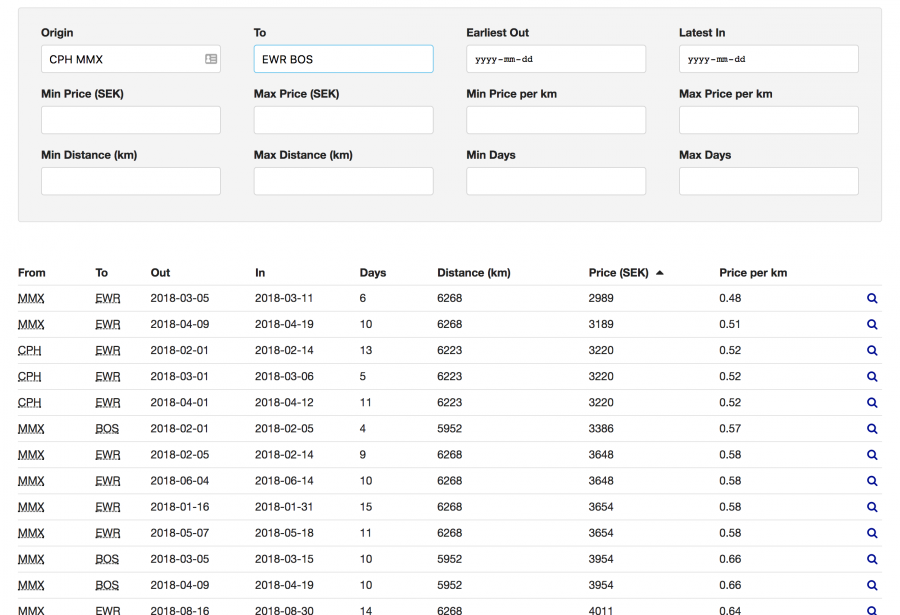Click magnifier icon for the 2018-01-16 flight
This screenshot has width=900, height=615.
(872, 507)
